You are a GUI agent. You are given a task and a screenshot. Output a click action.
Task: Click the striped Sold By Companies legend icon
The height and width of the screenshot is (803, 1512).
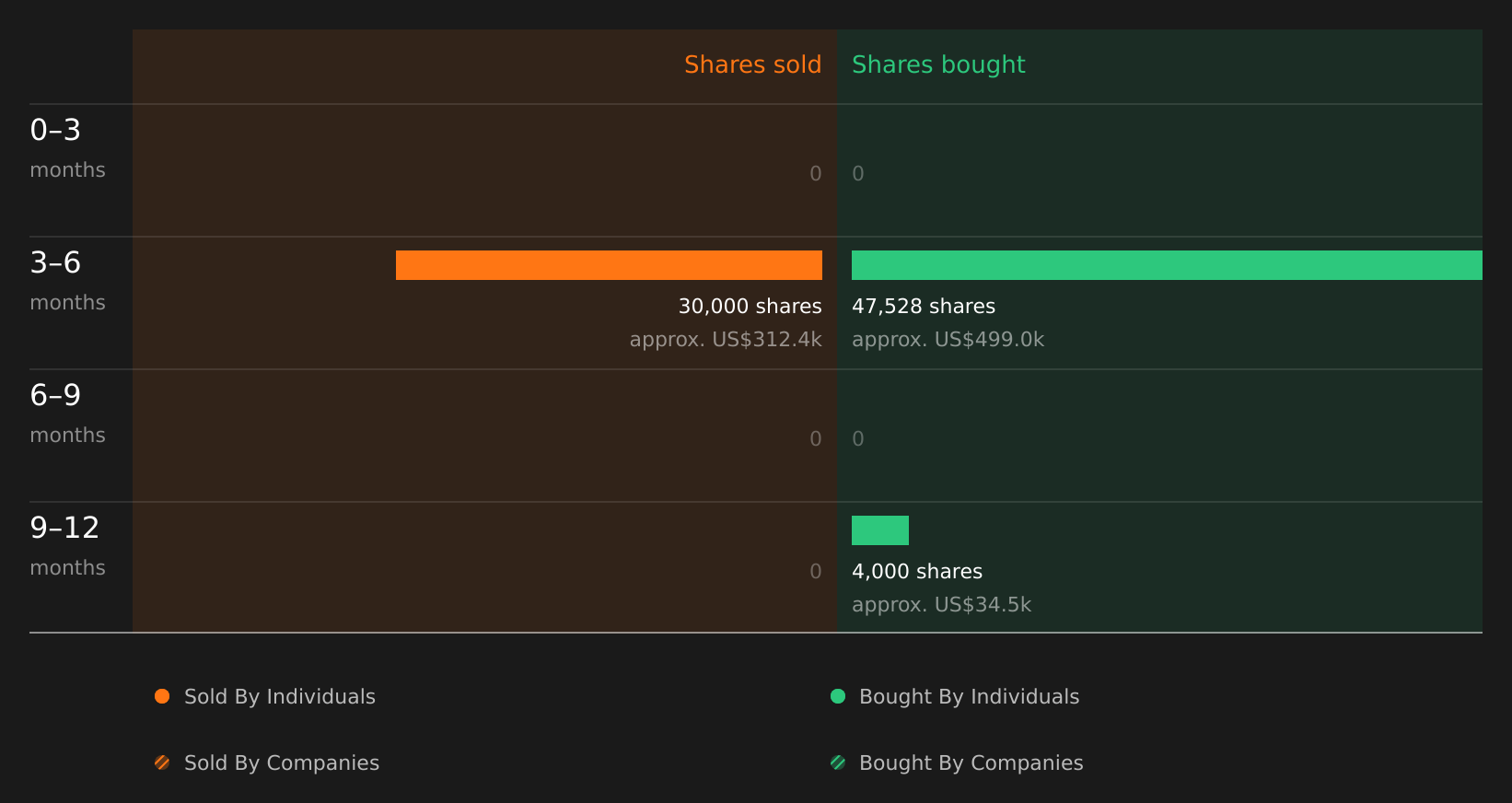[162, 762]
